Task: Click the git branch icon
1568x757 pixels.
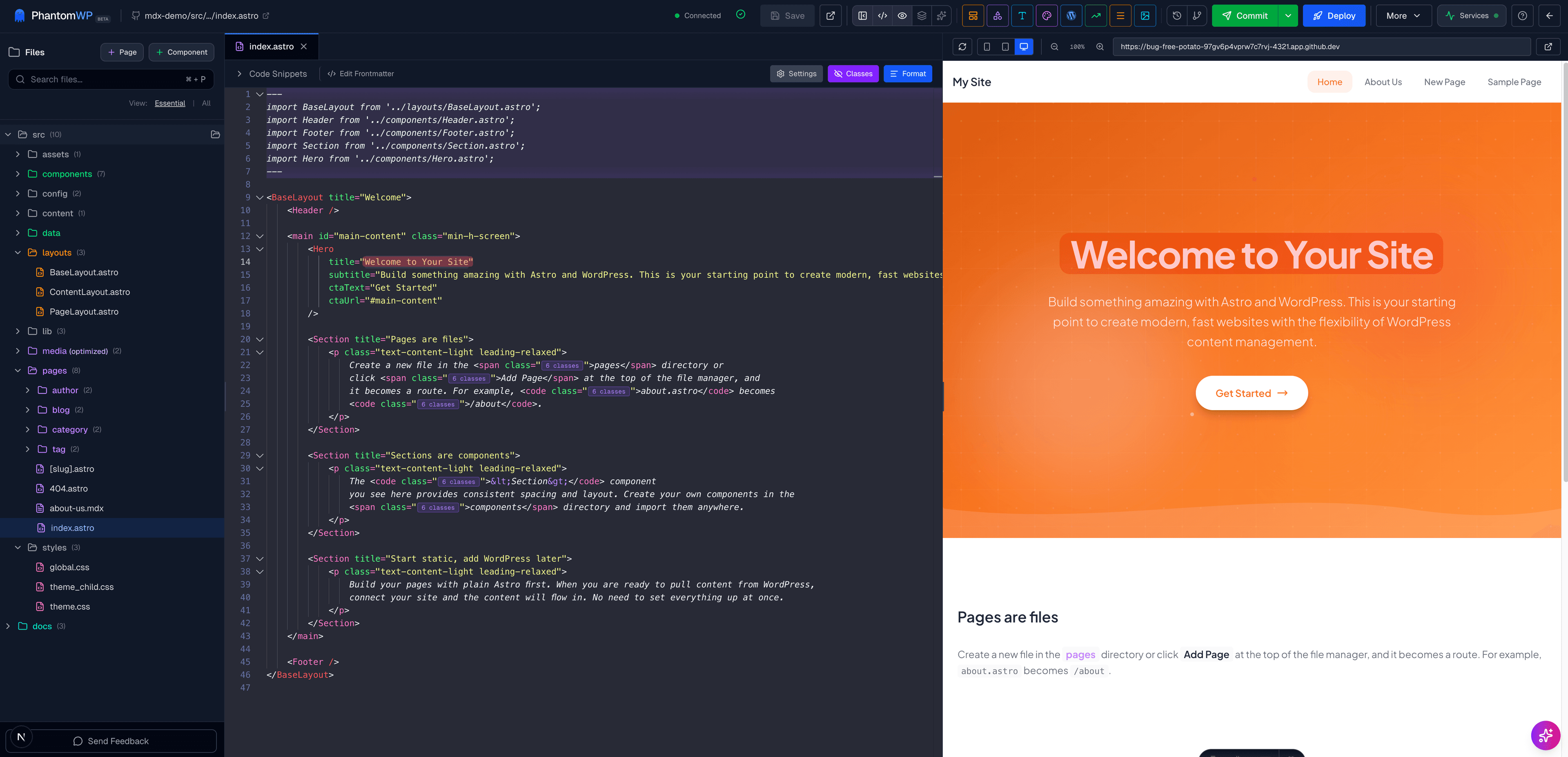Action: 1197,16
